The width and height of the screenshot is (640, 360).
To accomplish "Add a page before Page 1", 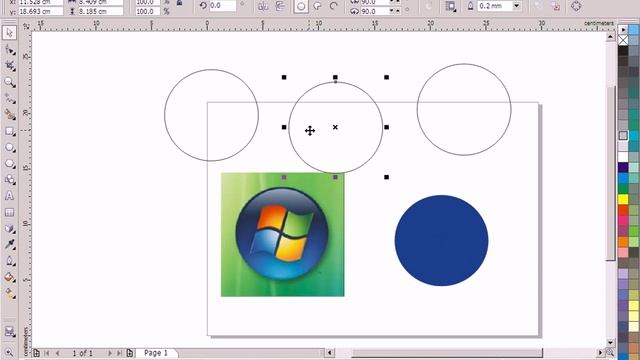I will tap(36, 353).
